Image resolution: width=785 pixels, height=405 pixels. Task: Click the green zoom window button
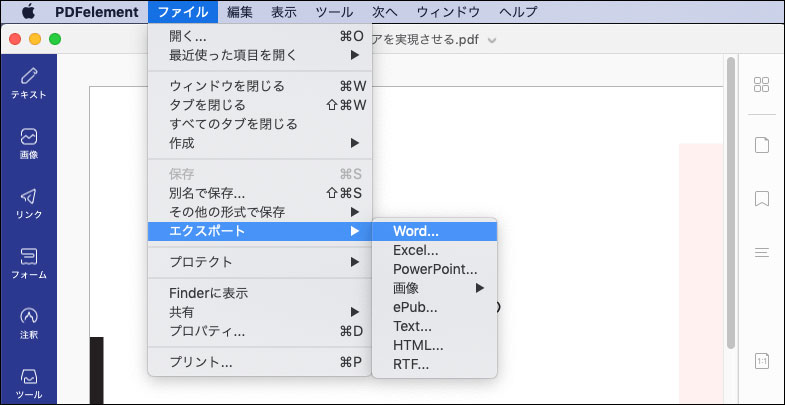click(55, 39)
